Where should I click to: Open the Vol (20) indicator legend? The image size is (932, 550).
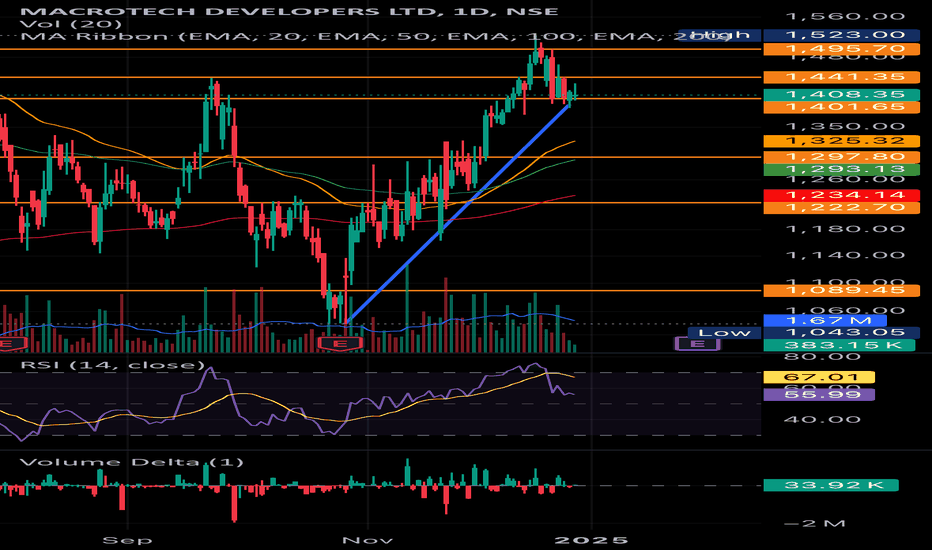(x=70, y=24)
